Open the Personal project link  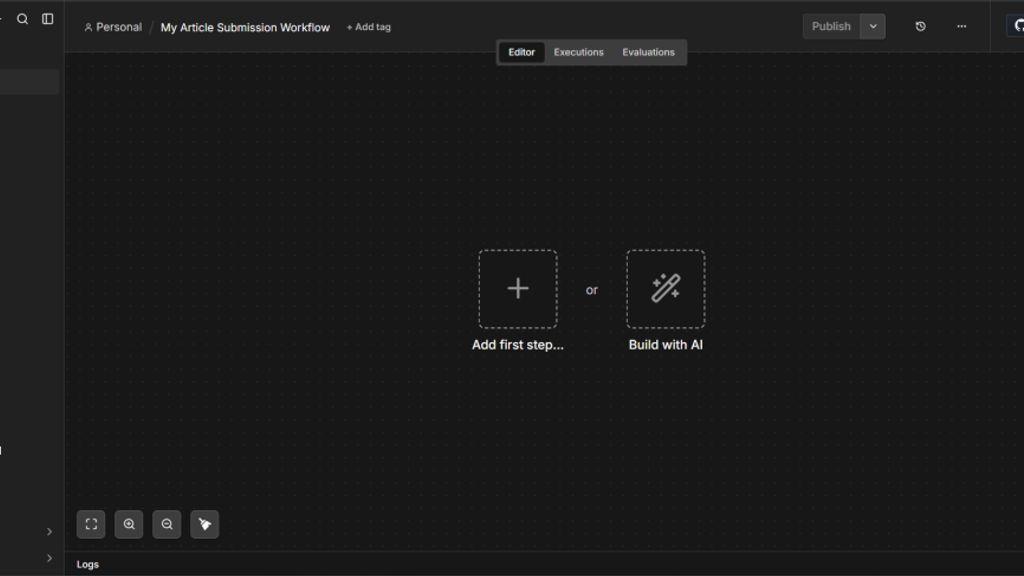pyautogui.click(x=113, y=27)
